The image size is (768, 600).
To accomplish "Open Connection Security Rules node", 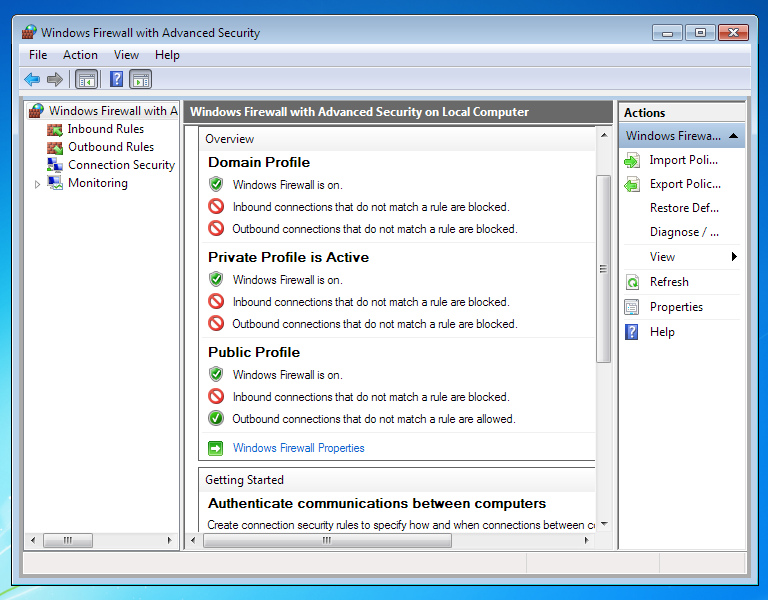I will click(x=120, y=165).
